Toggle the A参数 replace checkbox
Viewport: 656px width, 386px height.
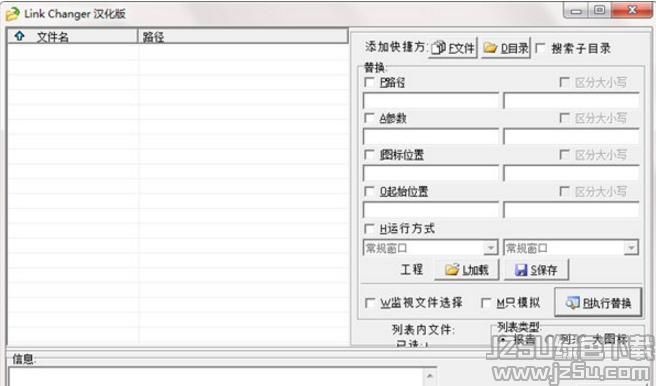tap(369, 118)
